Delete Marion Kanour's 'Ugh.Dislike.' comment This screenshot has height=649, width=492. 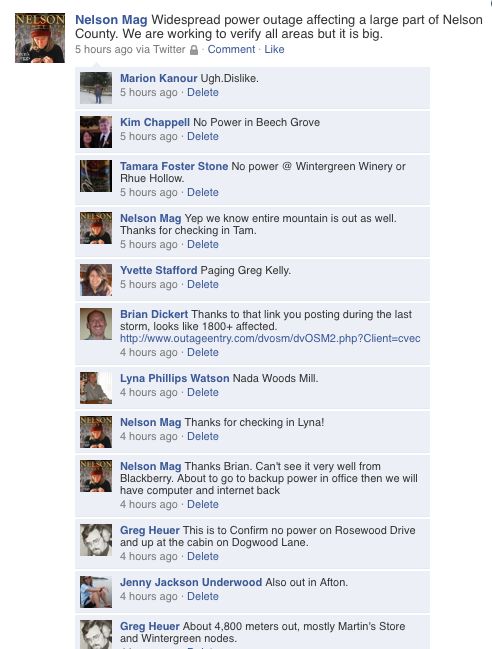tap(203, 92)
